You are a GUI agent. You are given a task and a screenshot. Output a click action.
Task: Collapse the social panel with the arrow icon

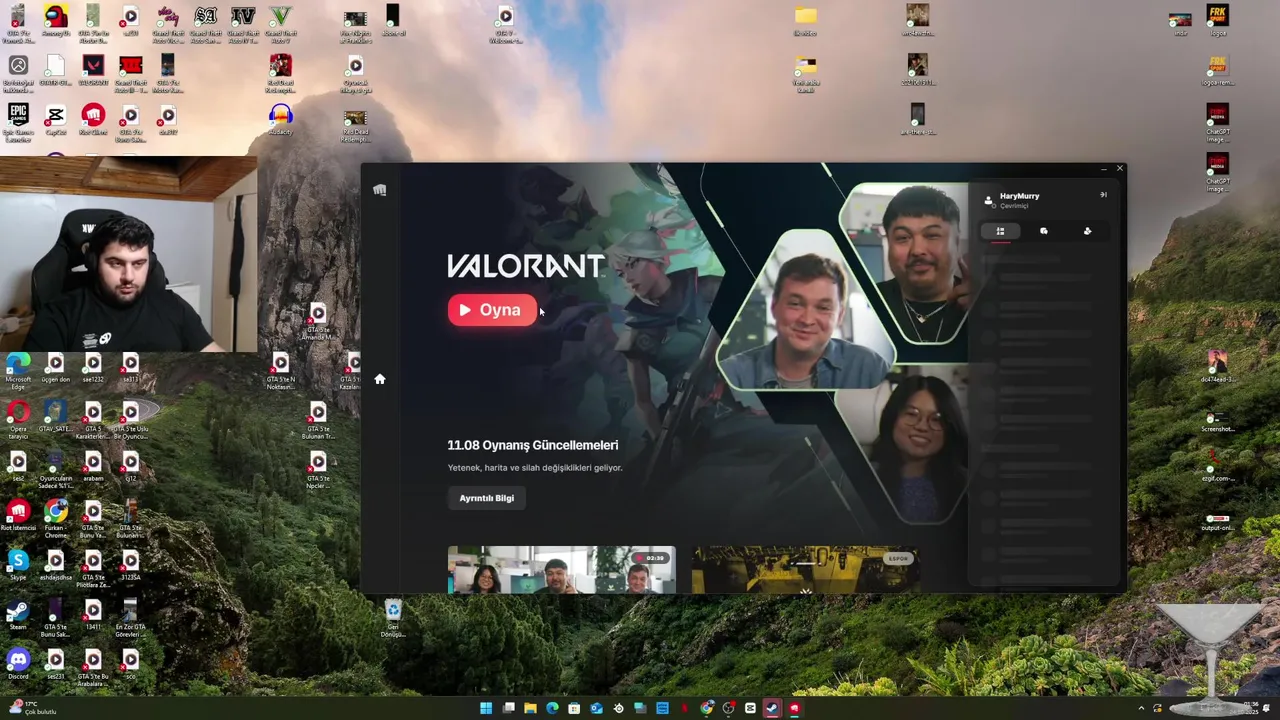coord(1104,195)
